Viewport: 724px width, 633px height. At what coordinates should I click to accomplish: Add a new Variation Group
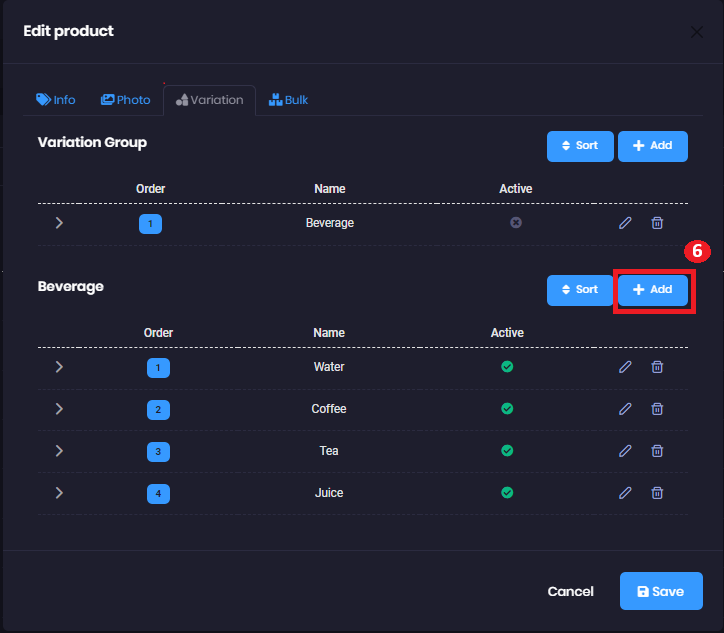652,146
